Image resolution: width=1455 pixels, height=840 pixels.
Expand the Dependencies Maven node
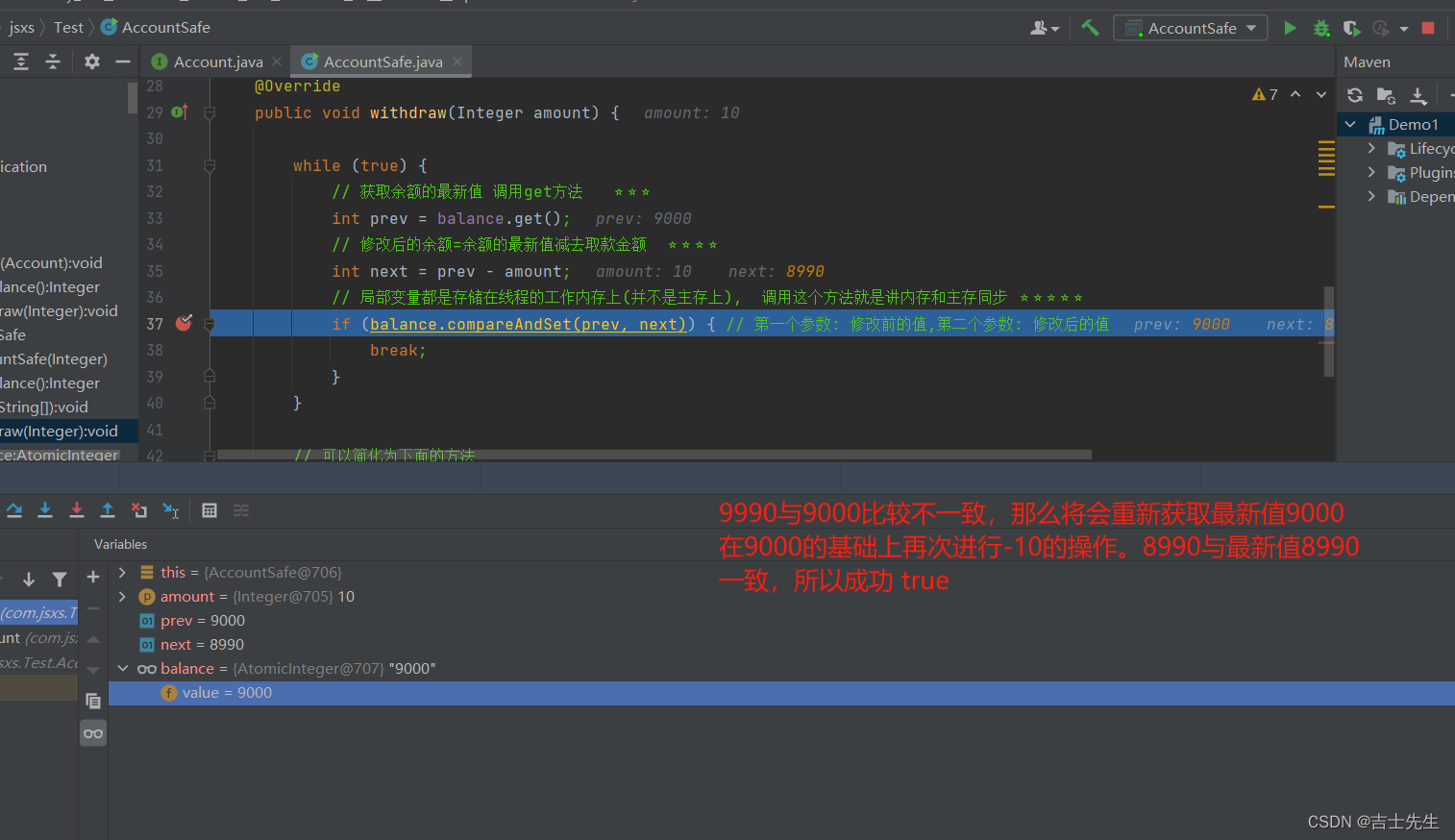click(x=1371, y=196)
